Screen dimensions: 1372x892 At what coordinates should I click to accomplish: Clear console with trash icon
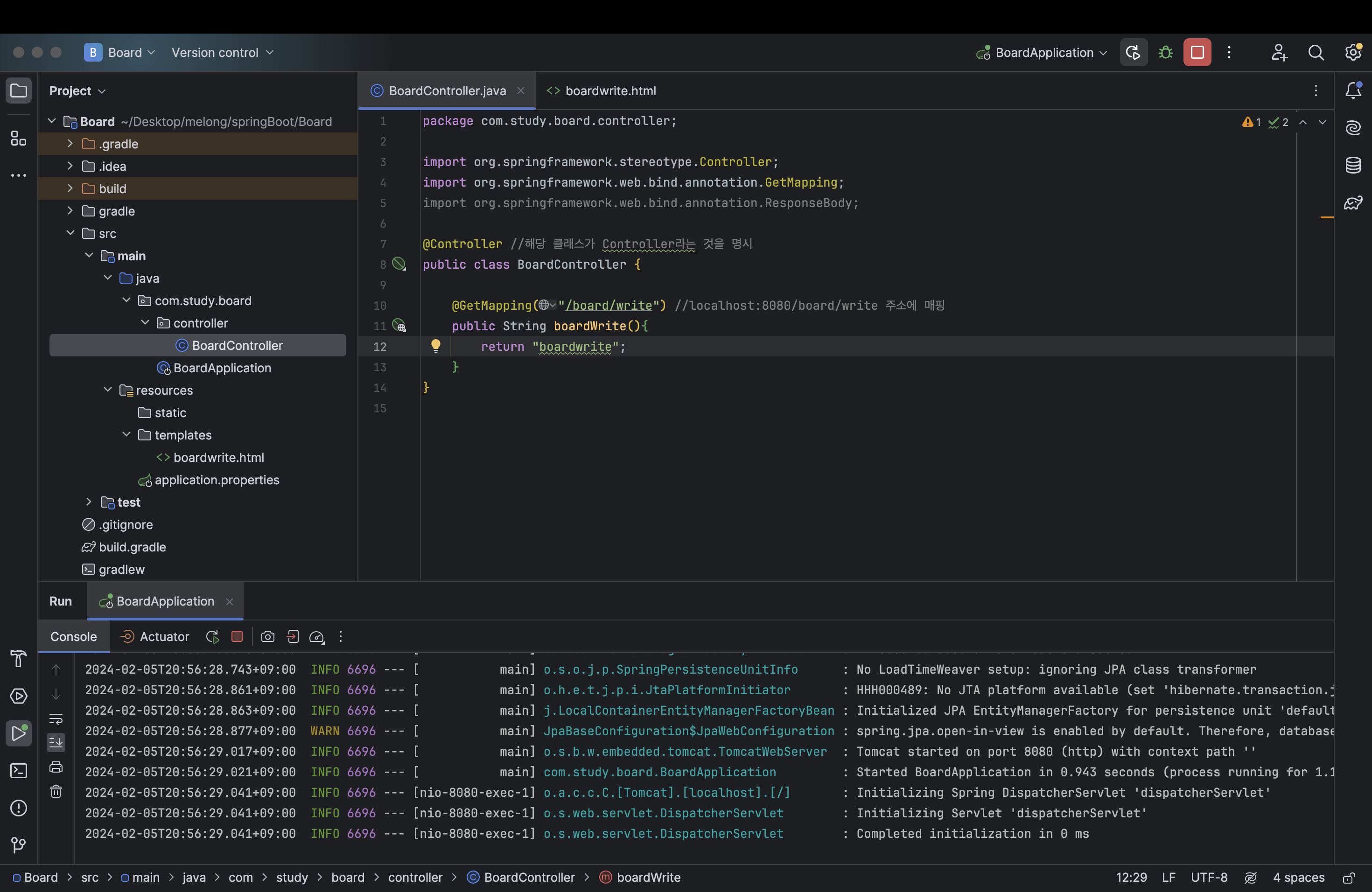pyautogui.click(x=56, y=791)
